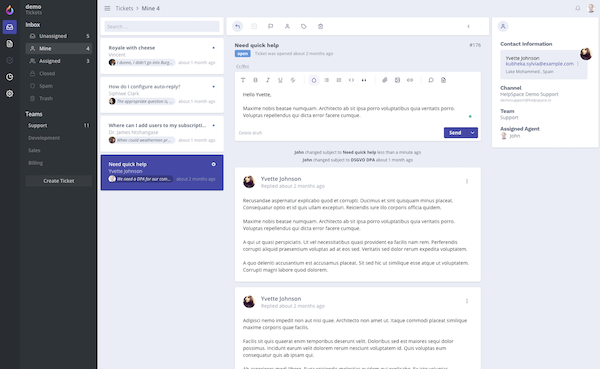Click the highlighted color drop icon in editor

[x=314, y=80]
